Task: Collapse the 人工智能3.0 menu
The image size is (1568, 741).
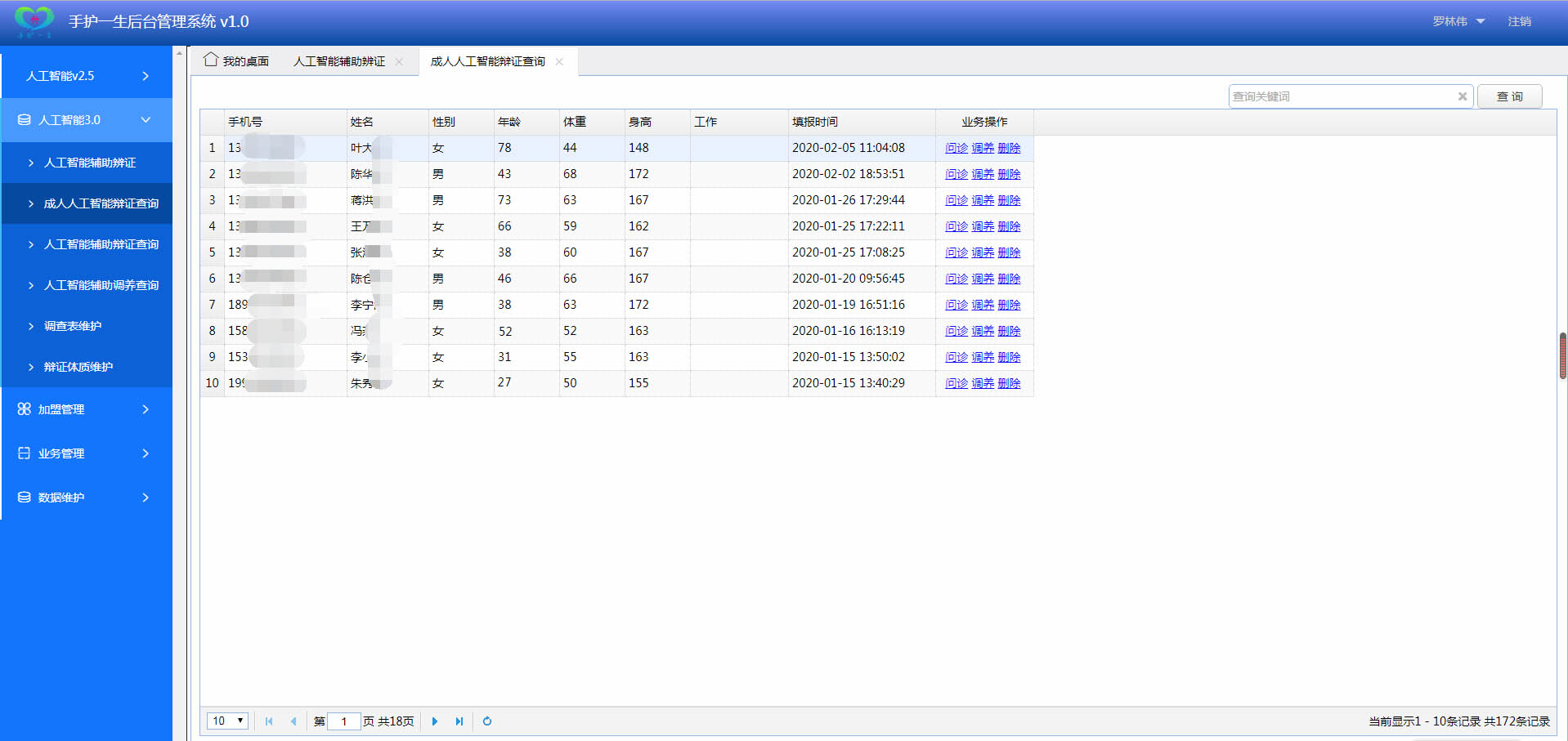Action: 146,120
